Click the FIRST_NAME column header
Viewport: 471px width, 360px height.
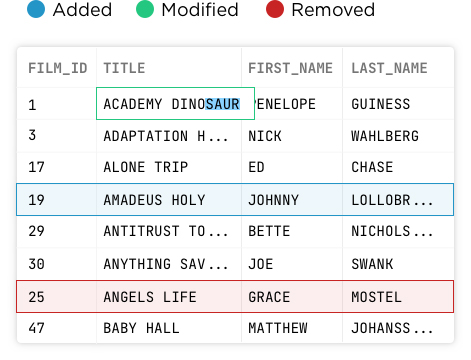pos(290,68)
